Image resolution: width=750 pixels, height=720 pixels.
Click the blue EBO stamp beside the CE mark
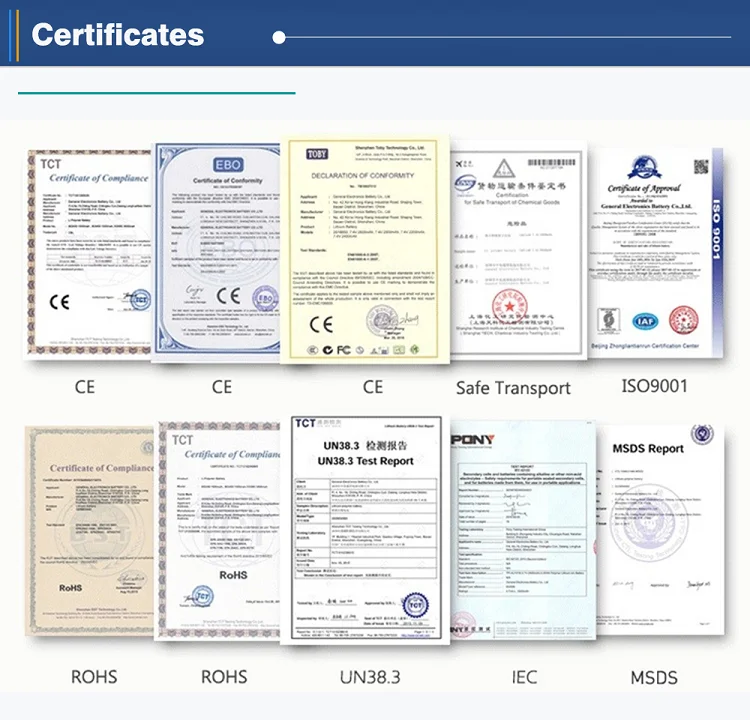(x=265, y=298)
